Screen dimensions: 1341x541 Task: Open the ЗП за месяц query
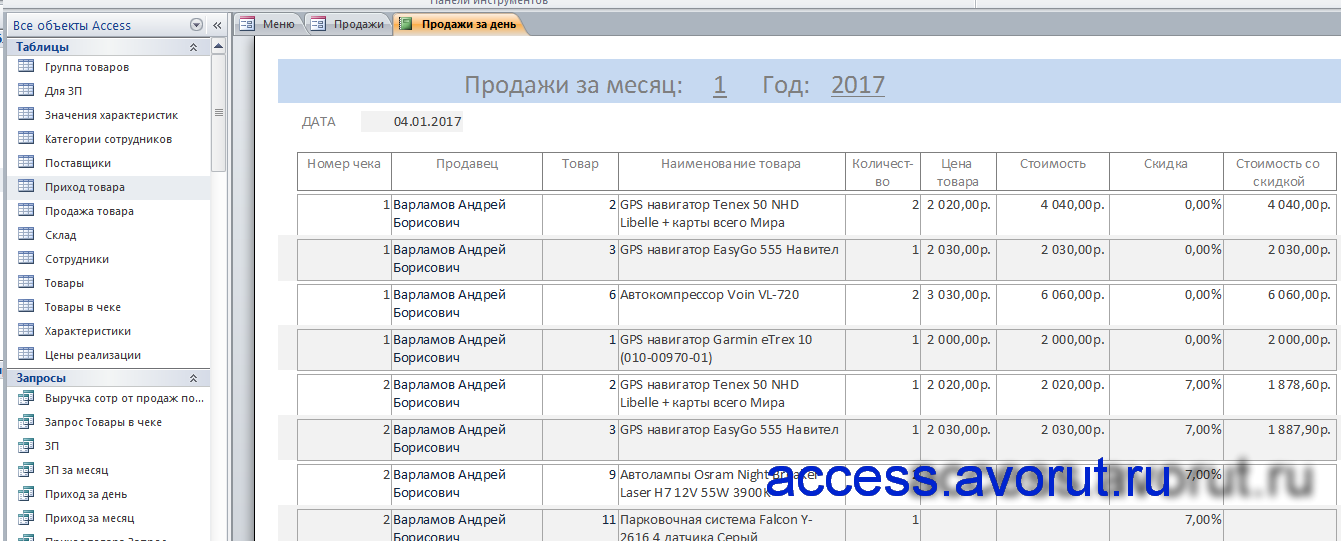tap(77, 470)
